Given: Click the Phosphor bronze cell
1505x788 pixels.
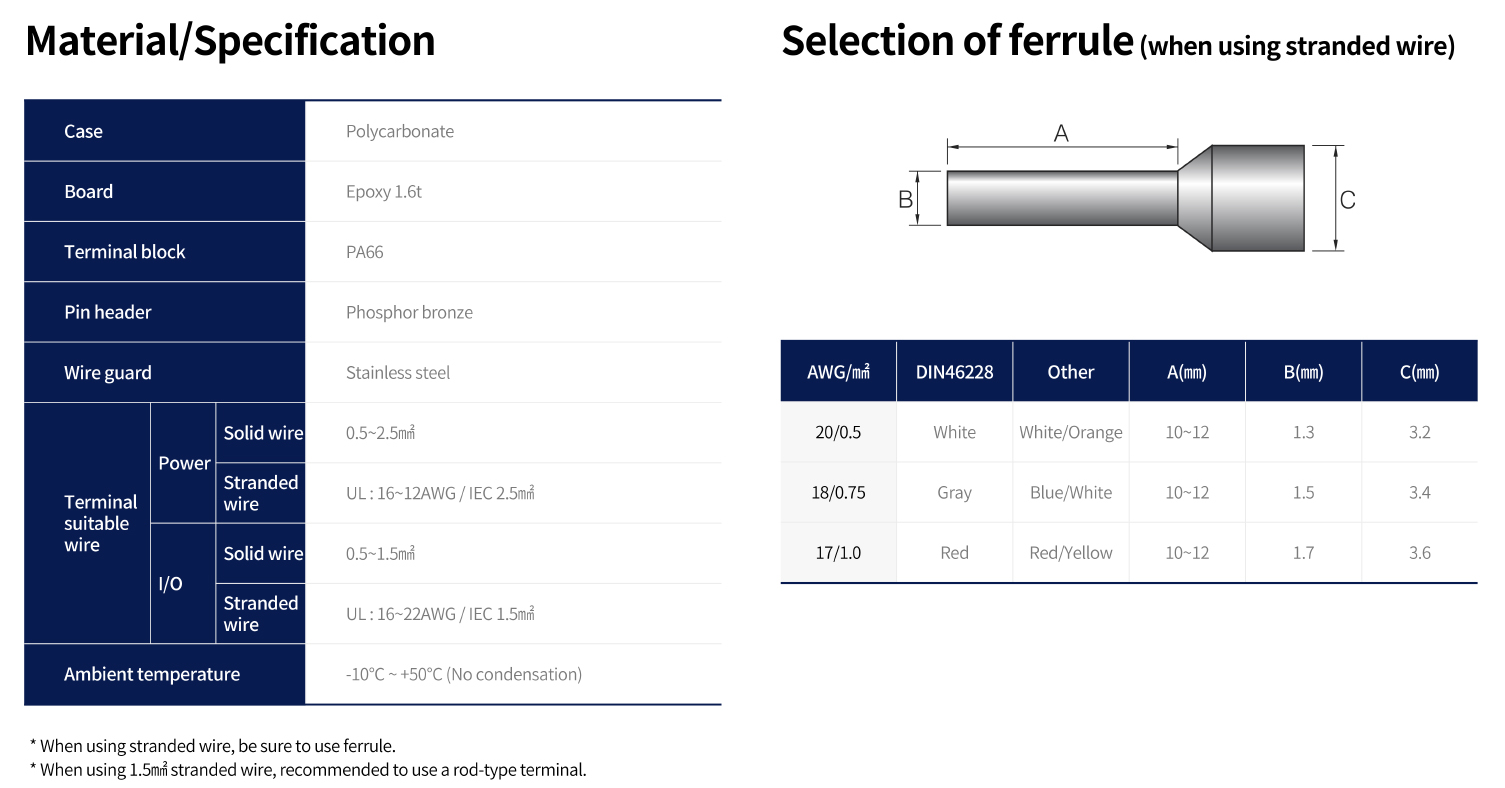Looking at the screenshot, I should pos(513,312).
